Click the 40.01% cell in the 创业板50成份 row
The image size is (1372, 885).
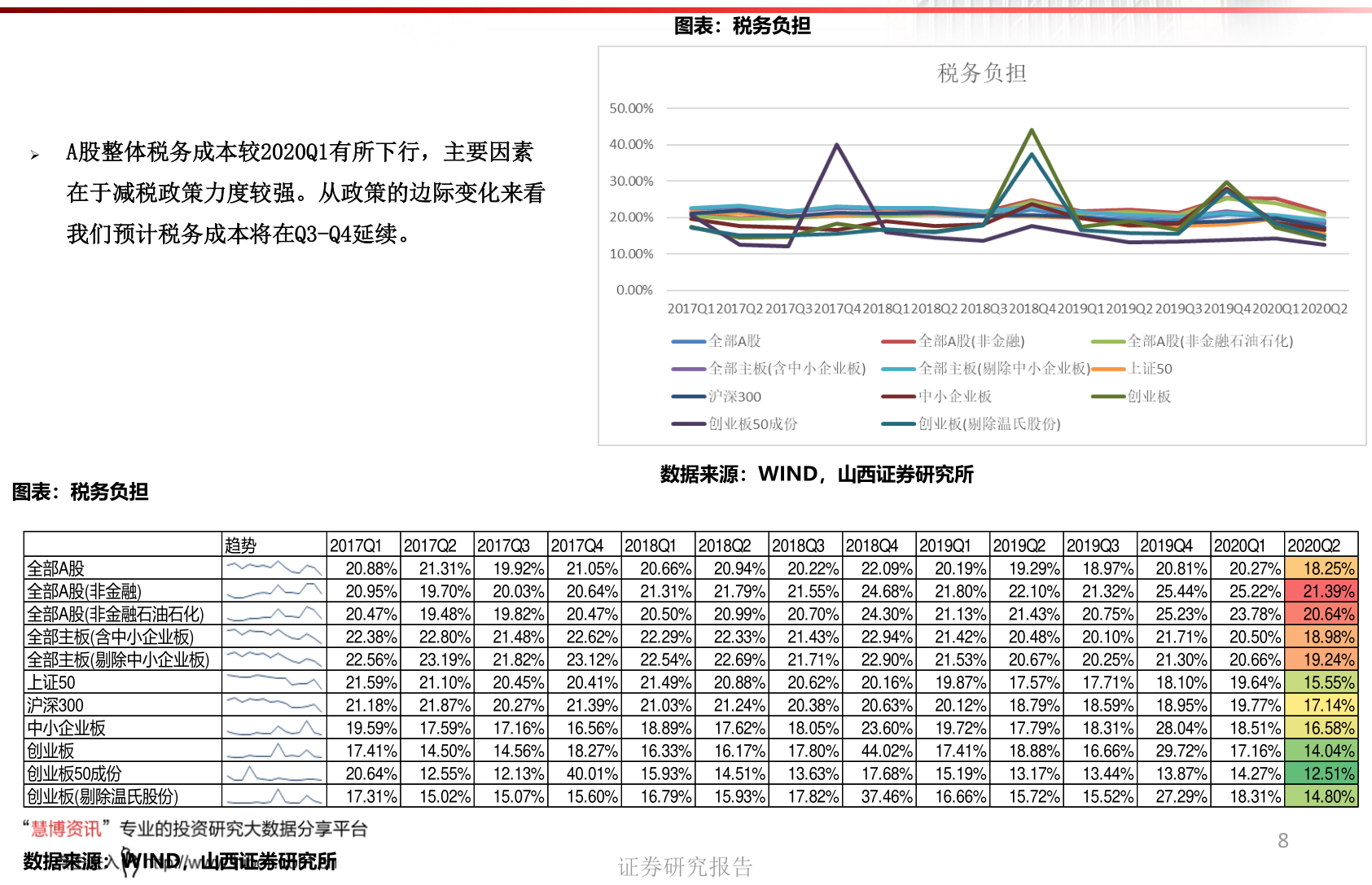click(585, 773)
